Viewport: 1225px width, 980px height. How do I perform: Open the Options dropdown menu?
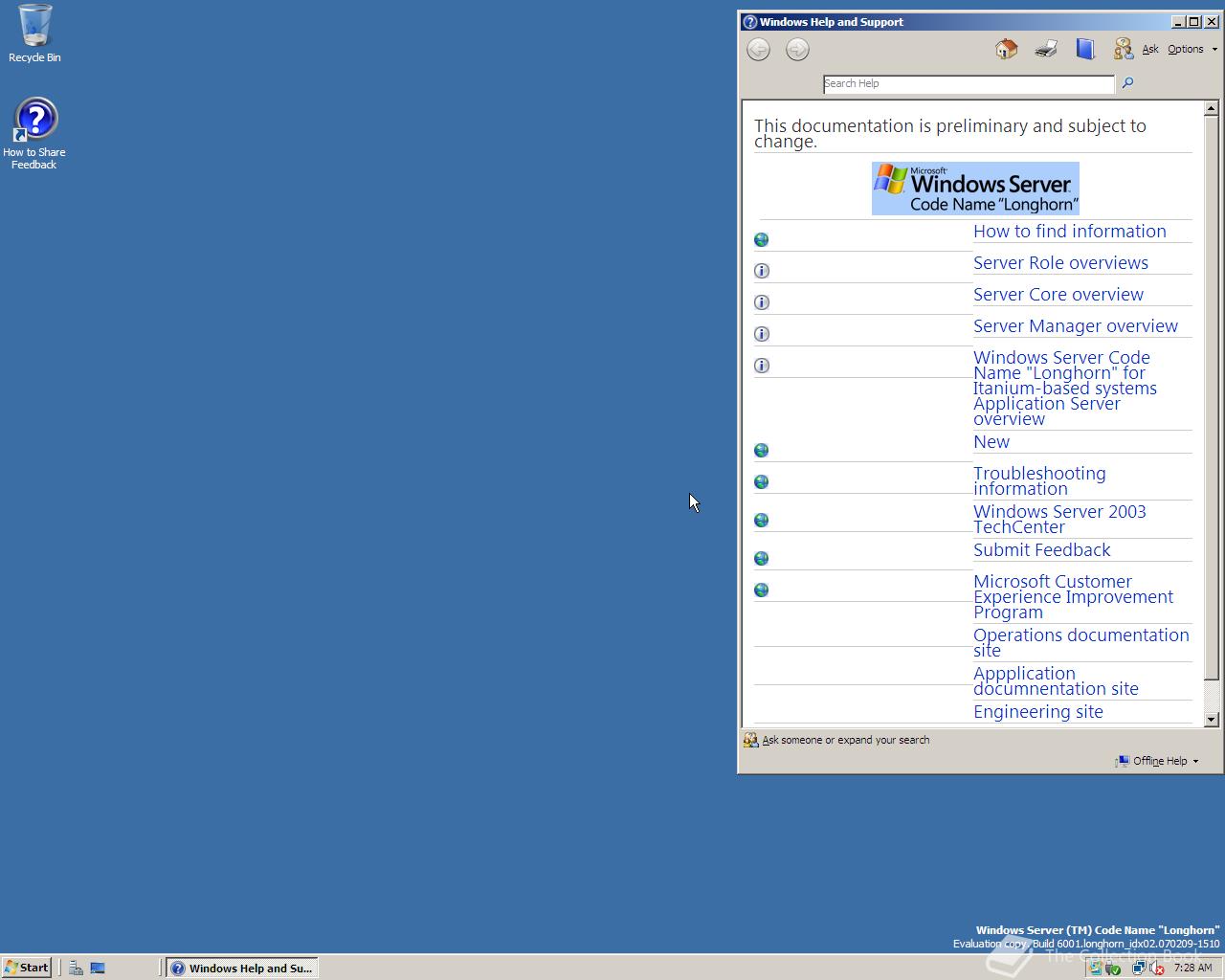coord(1192,49)
